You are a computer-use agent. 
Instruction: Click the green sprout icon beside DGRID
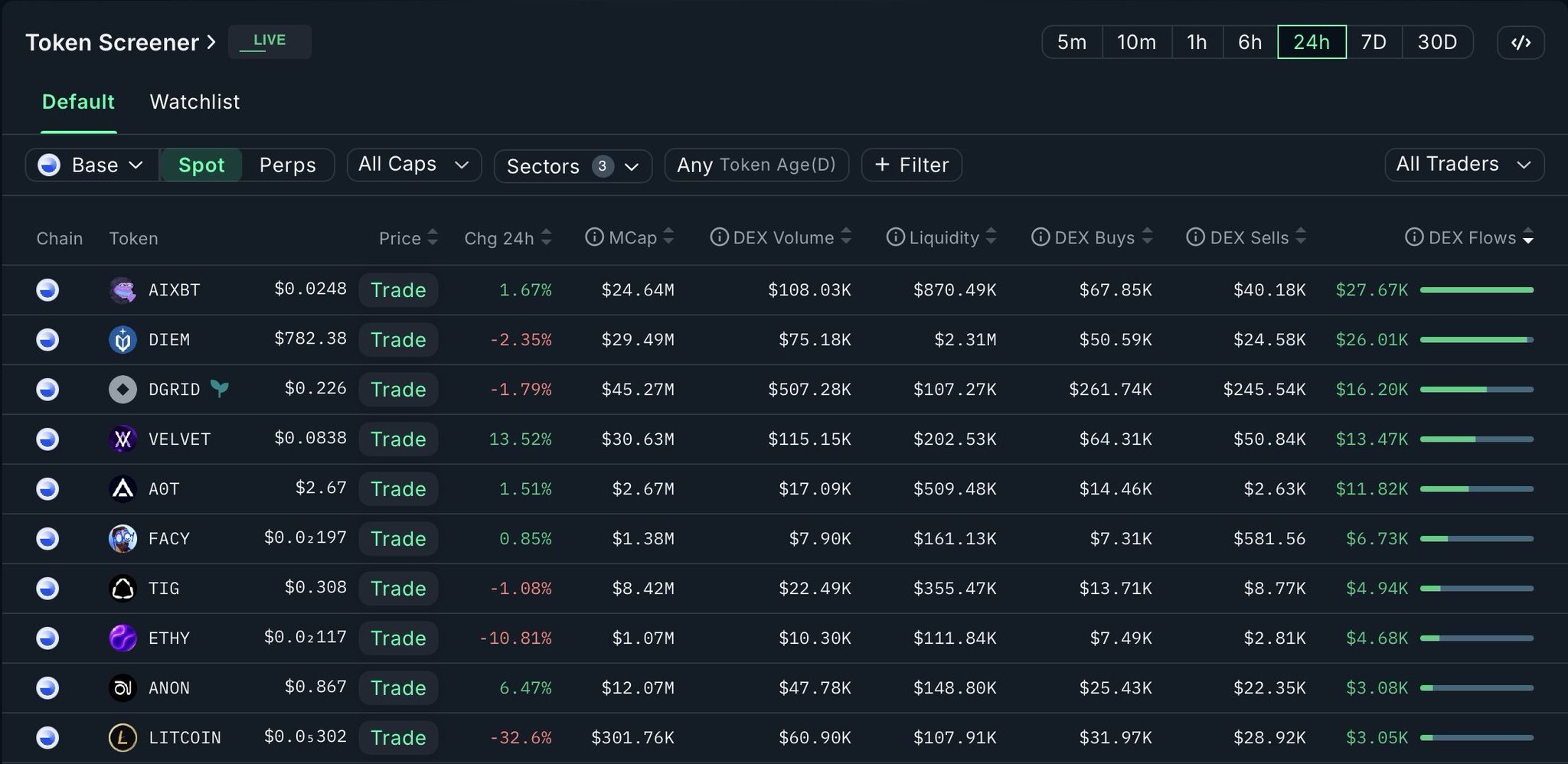(x=220, y=389)
